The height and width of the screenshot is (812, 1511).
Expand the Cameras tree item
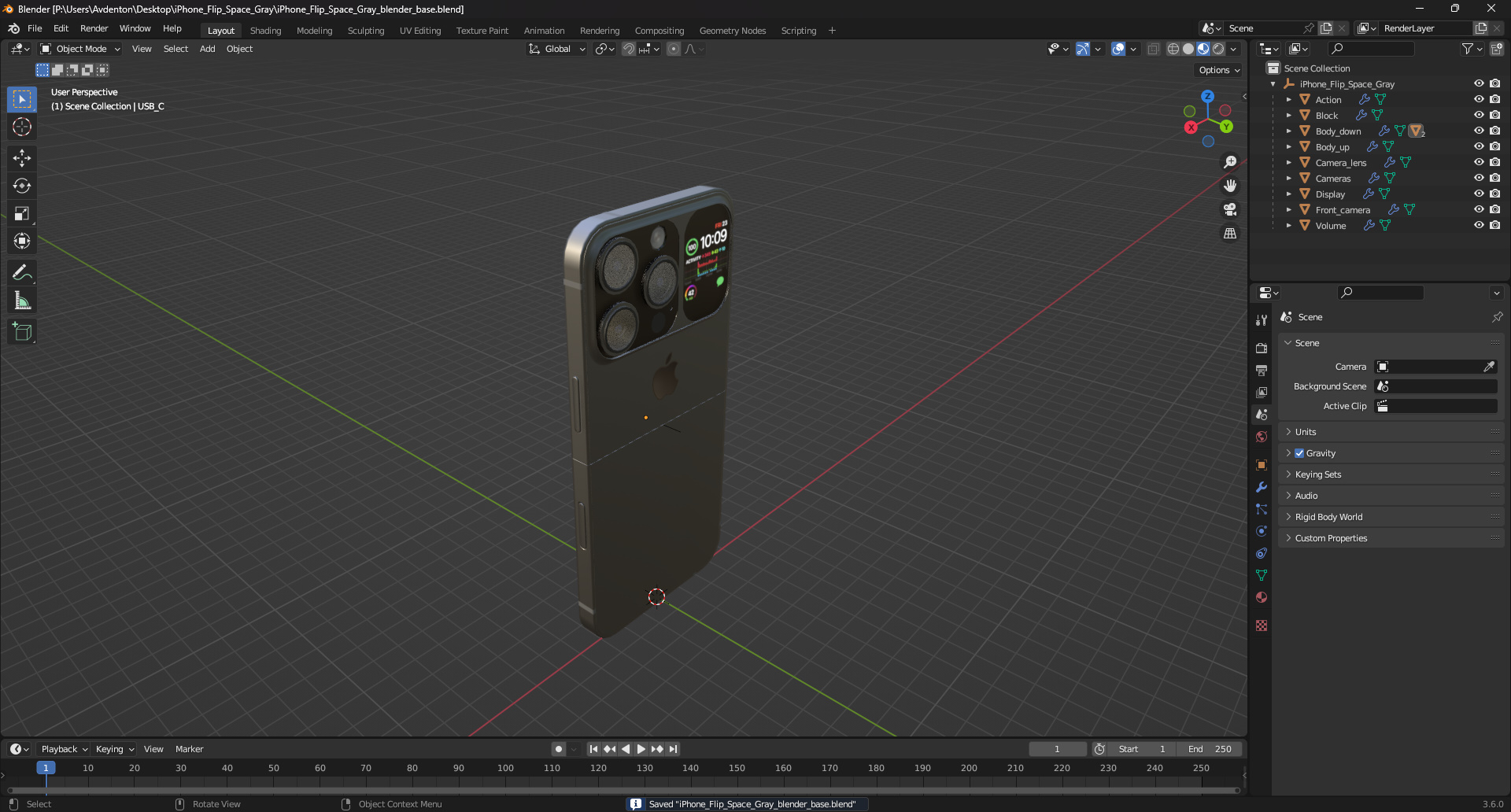1288,179
